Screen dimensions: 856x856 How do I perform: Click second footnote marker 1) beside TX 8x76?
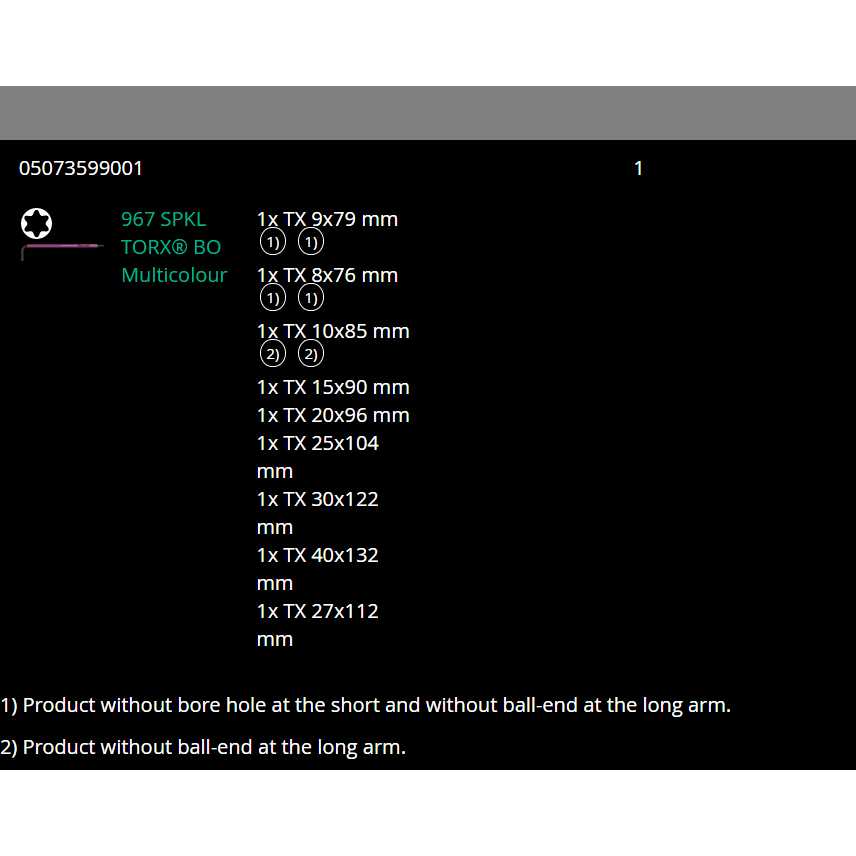(x=310, y=297)
